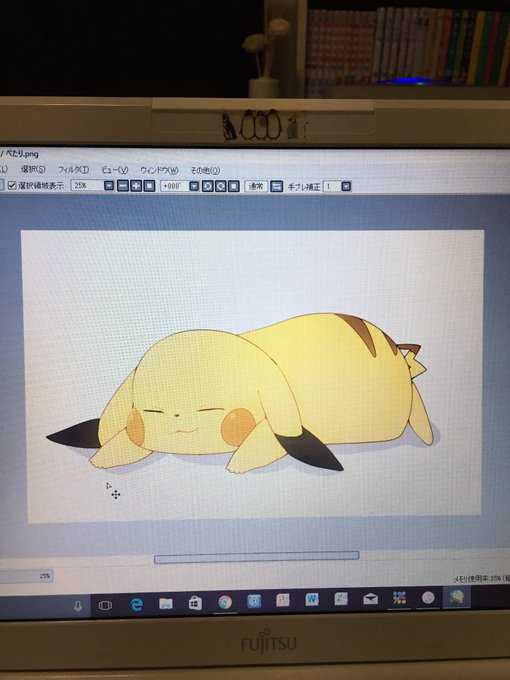The width and height of the screenshot is (510, 680).
Task: Toggle the 選択領域表示 checkbox
Action: click(12, 185)
